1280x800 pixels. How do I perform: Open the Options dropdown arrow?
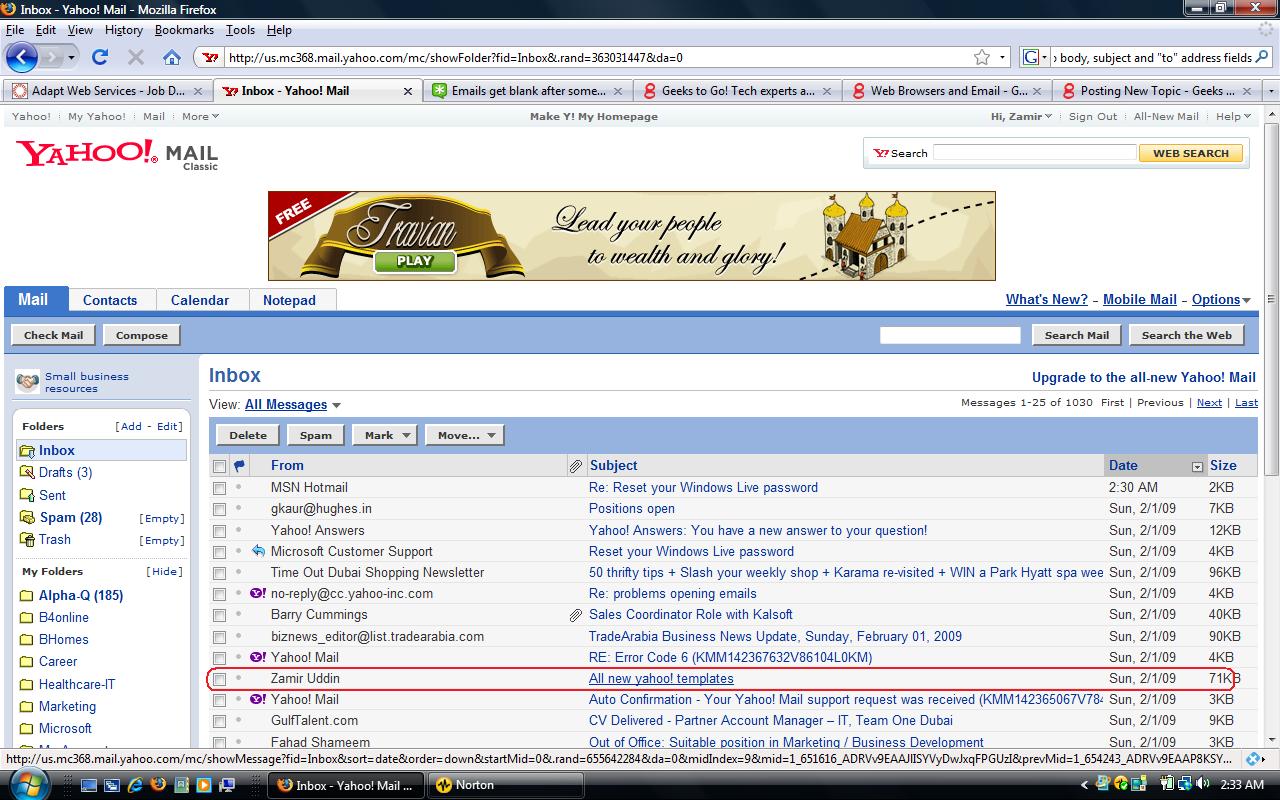pyautogui.click(x=1247, y=300)
